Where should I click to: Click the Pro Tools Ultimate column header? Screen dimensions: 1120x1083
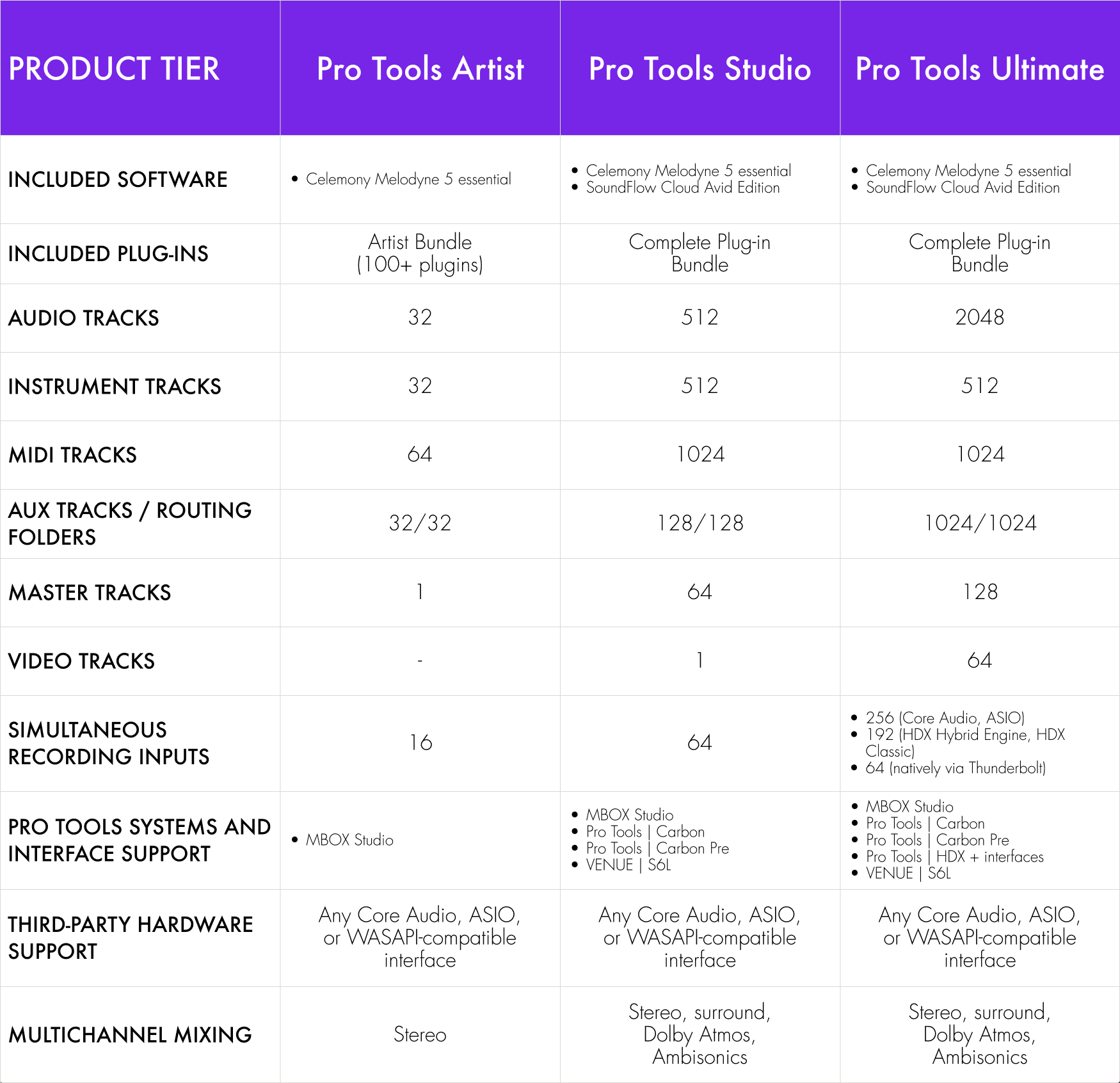click(x=980, y=68)
